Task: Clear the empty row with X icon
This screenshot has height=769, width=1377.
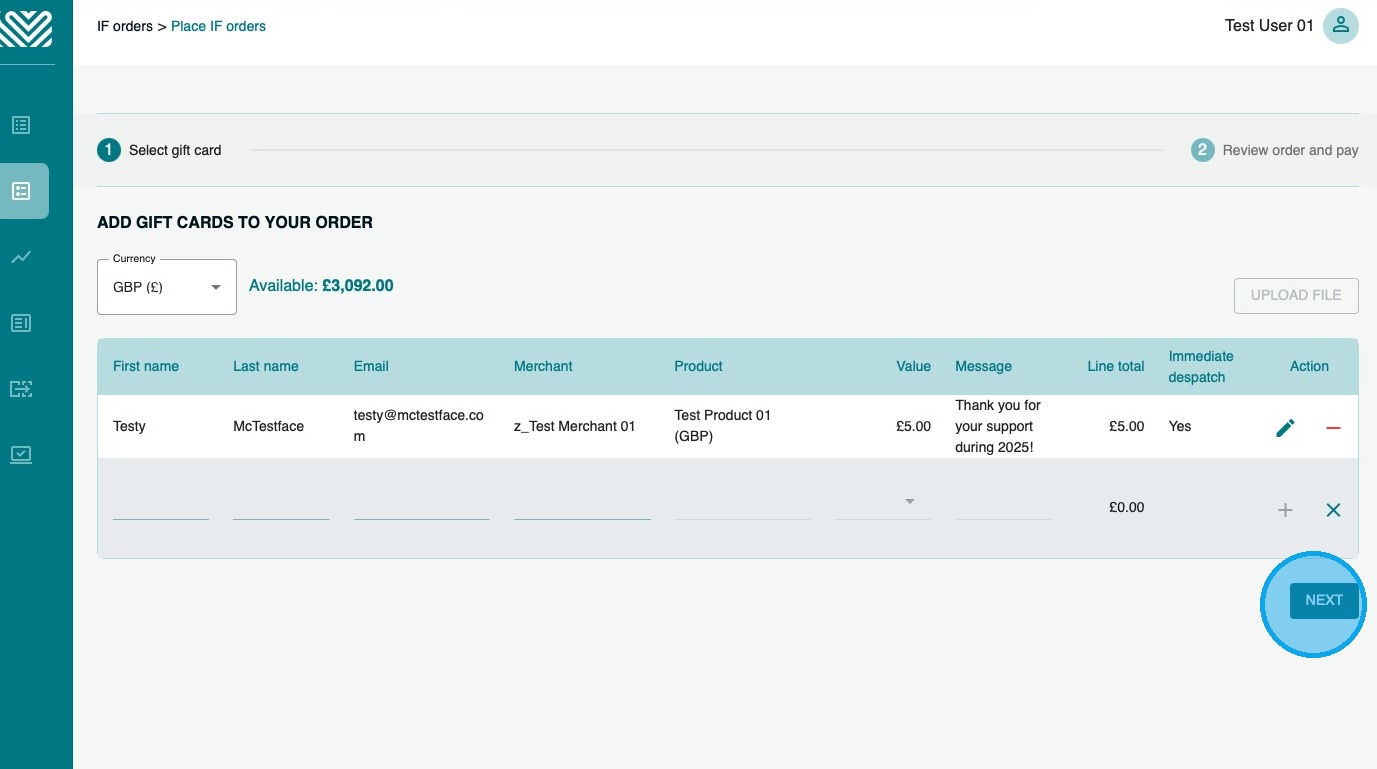Action: (x=1333, y=510)
